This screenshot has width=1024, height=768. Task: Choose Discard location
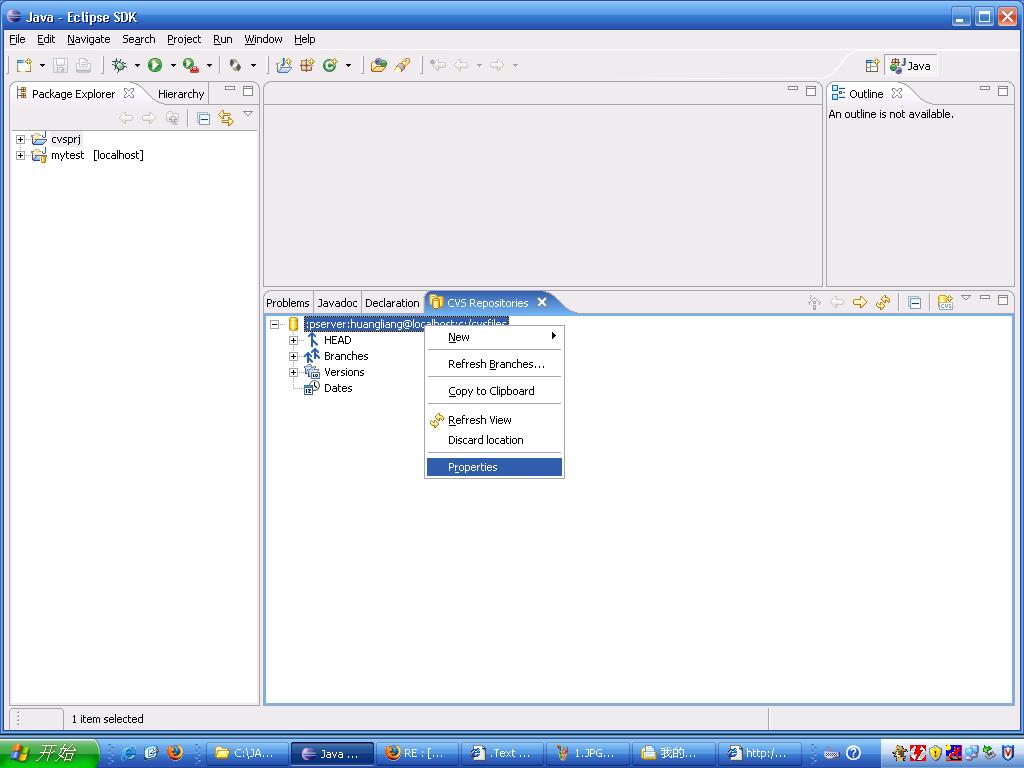tap(494, 440)
